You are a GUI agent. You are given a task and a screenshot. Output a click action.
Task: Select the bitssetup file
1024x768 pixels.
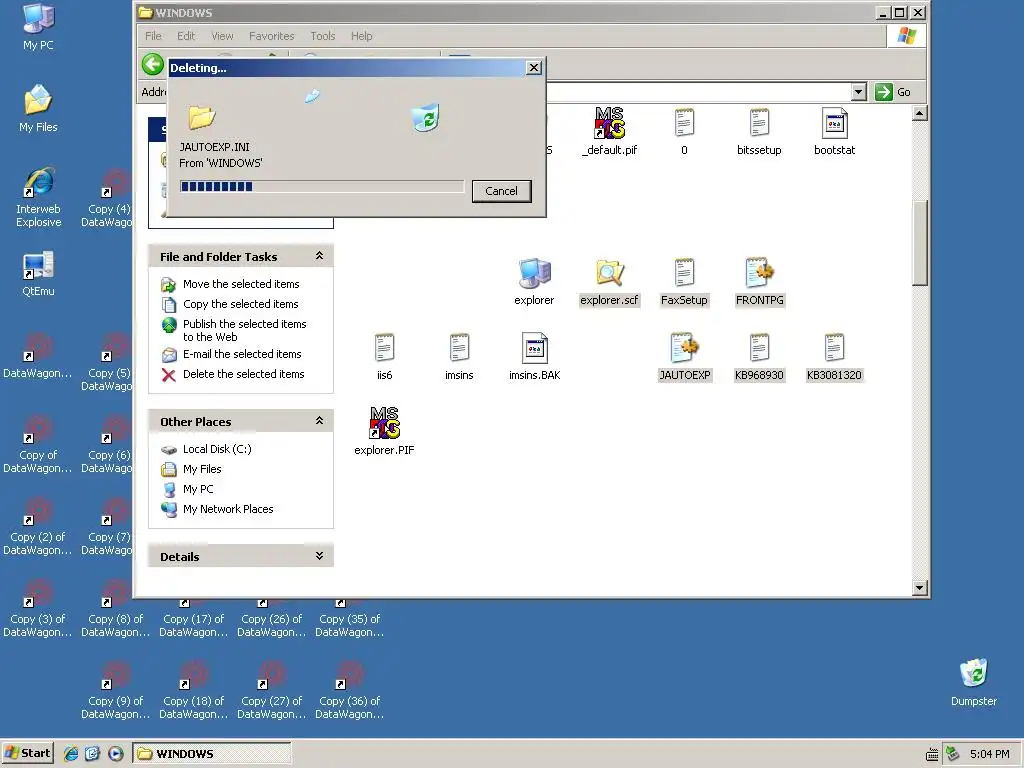tap(759, 132)
